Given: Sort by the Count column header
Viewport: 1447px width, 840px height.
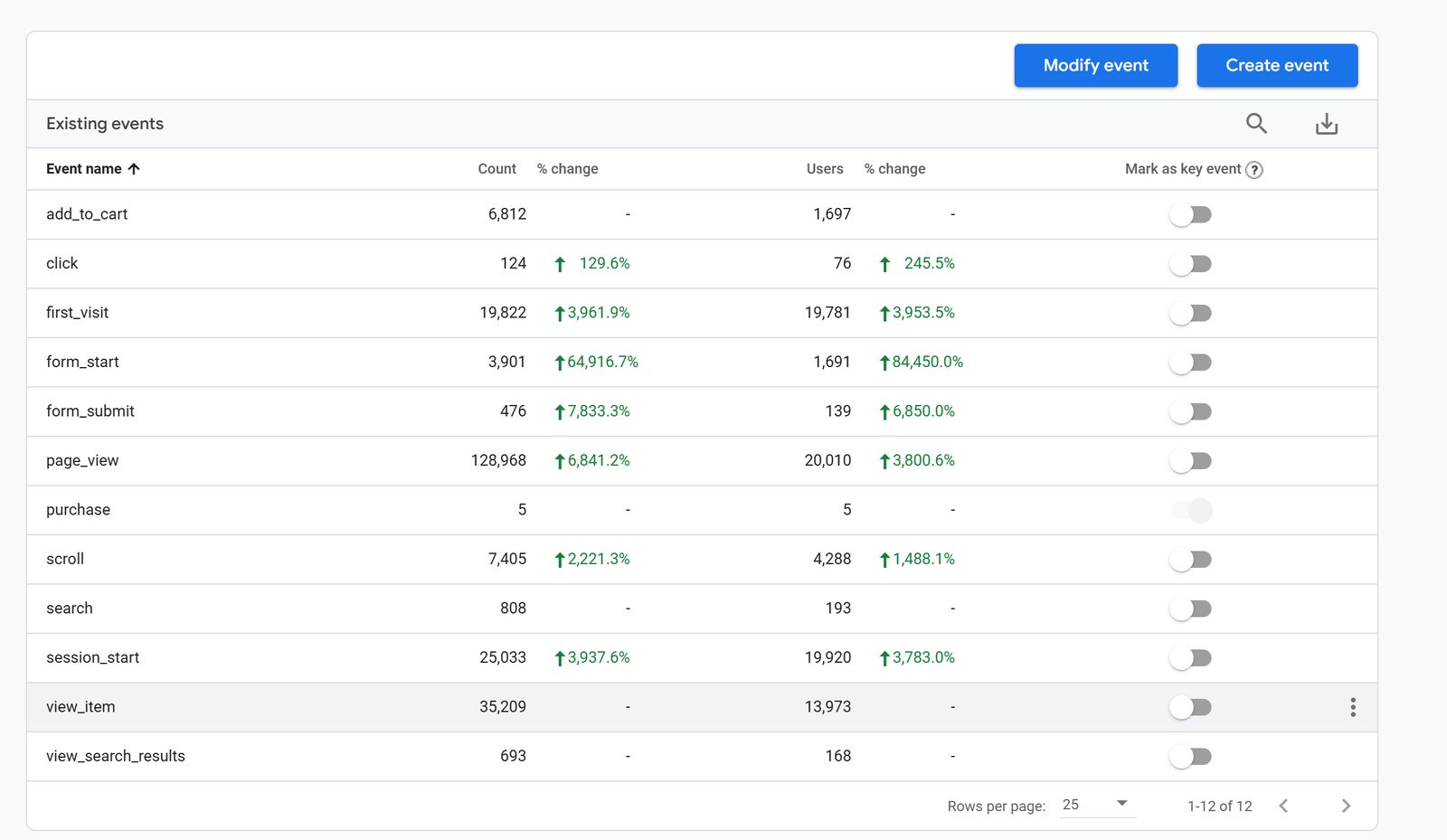Looking at the screenshot, I should coord(497,169).
